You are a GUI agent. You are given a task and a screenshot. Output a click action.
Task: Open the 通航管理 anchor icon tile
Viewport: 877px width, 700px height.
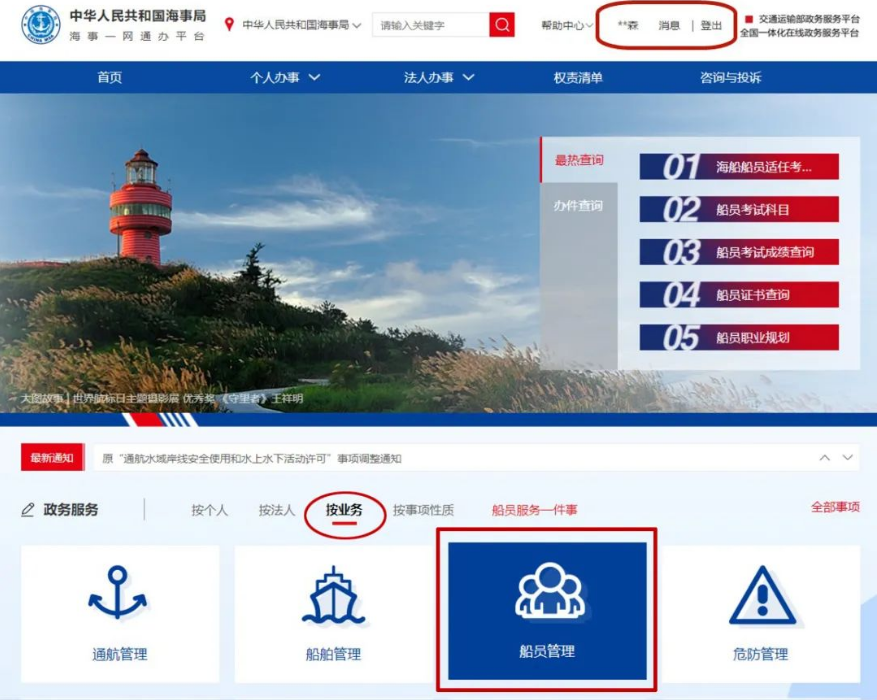[x=120, y=613]
